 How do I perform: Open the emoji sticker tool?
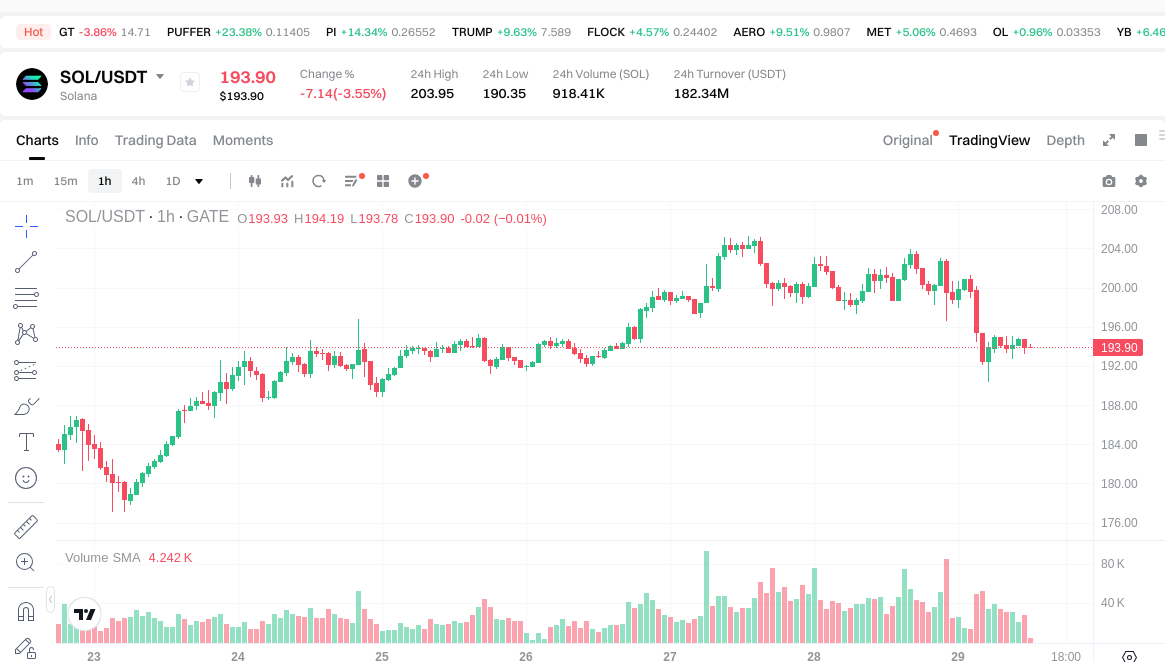(26, 478)
